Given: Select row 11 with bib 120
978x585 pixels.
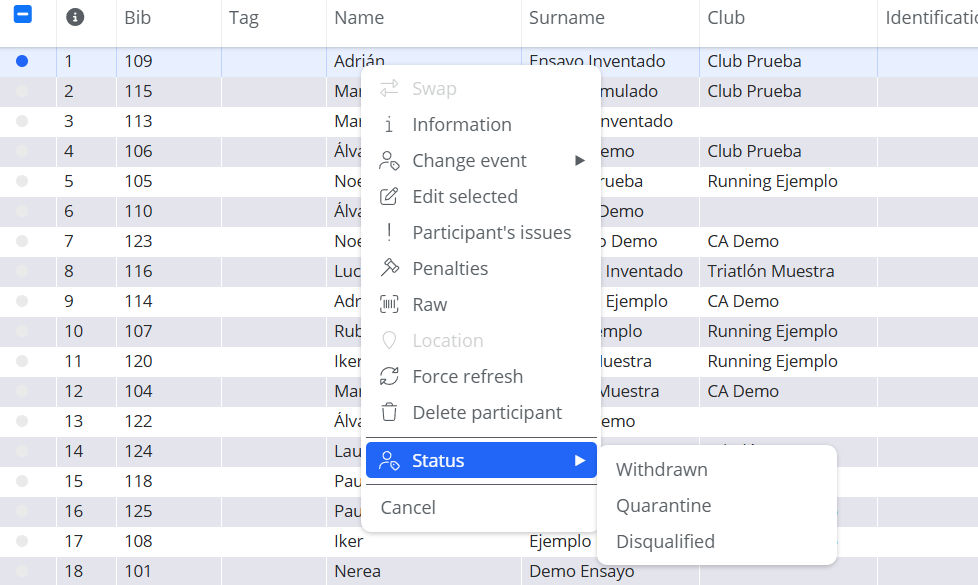Looking at the screenshot, I should click(x=22, y=361).
